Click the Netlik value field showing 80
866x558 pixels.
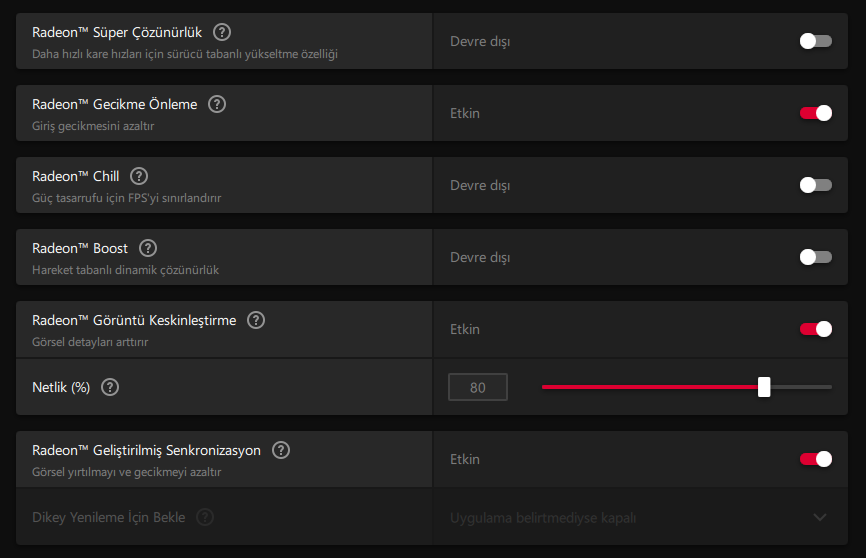coord(478,387)
